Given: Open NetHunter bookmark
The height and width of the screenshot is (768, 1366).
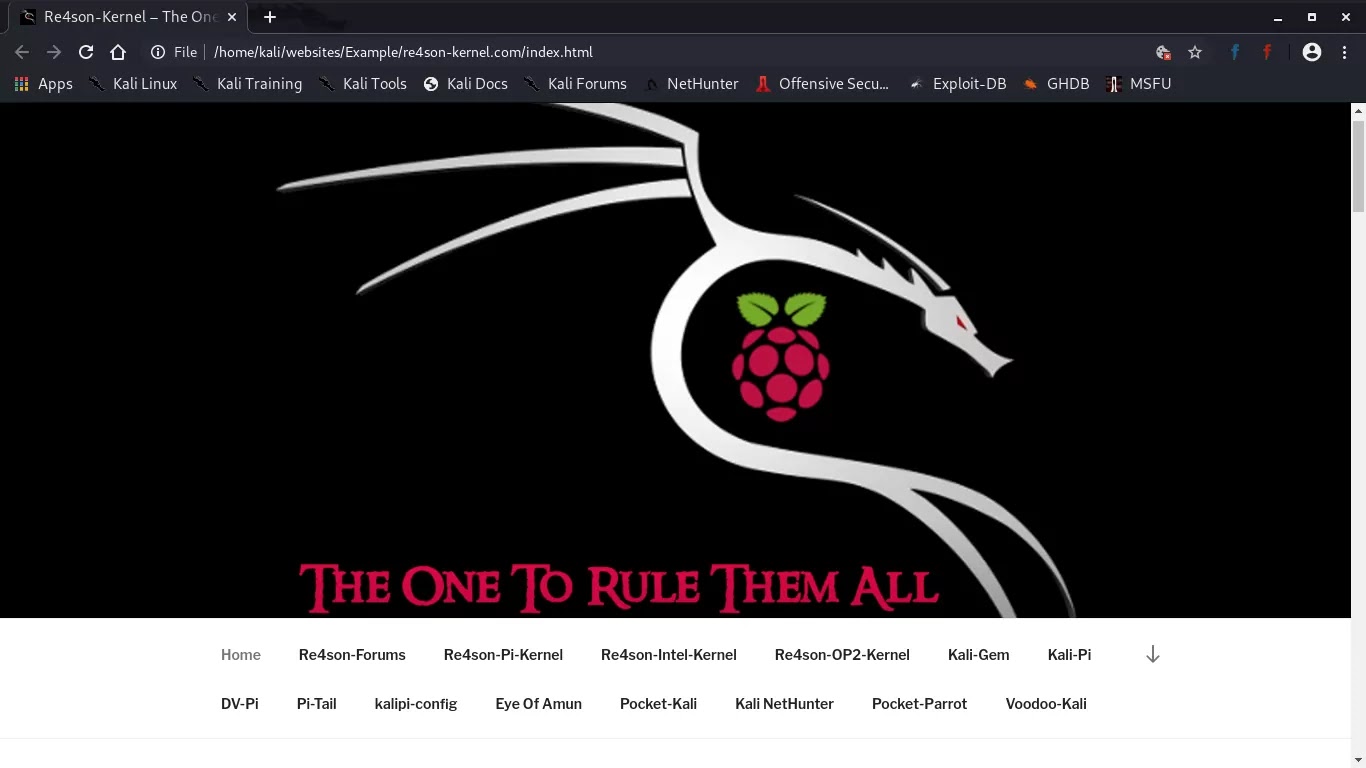Looking at the screenshot, I should click(691, 84).
